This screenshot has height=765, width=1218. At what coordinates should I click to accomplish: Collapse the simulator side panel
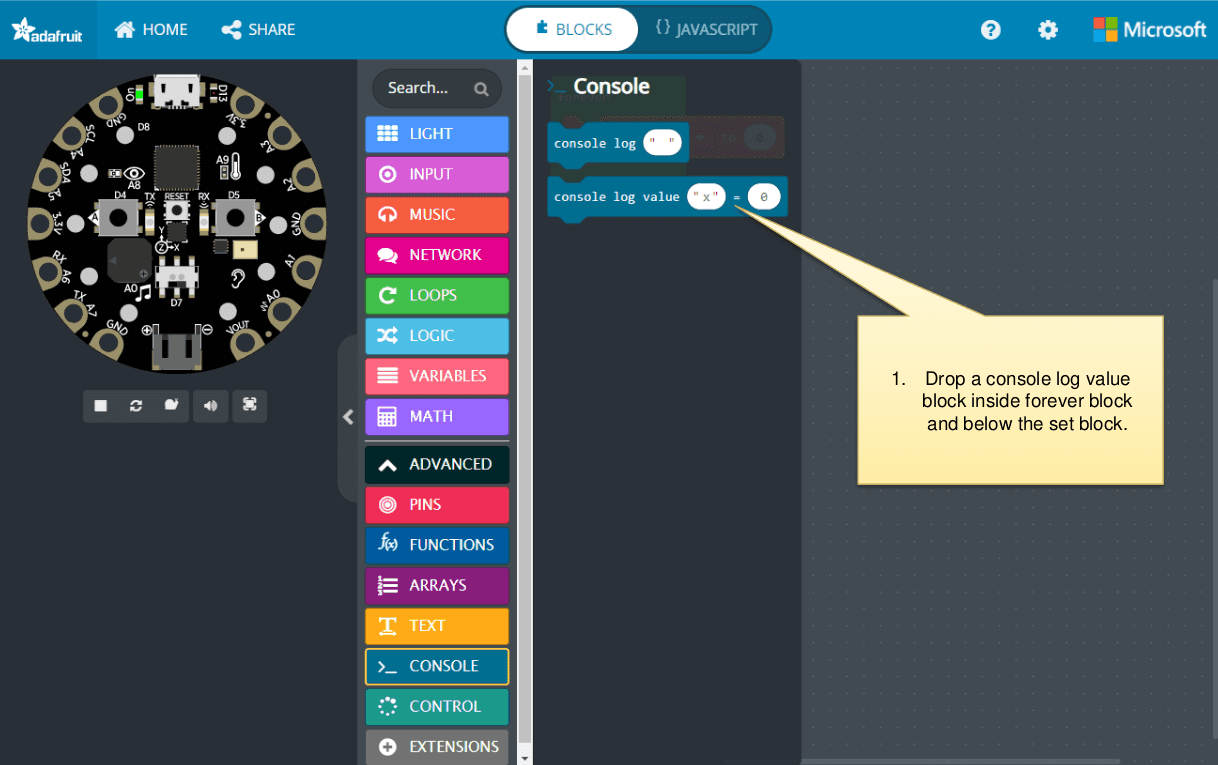tap(348, 417)
